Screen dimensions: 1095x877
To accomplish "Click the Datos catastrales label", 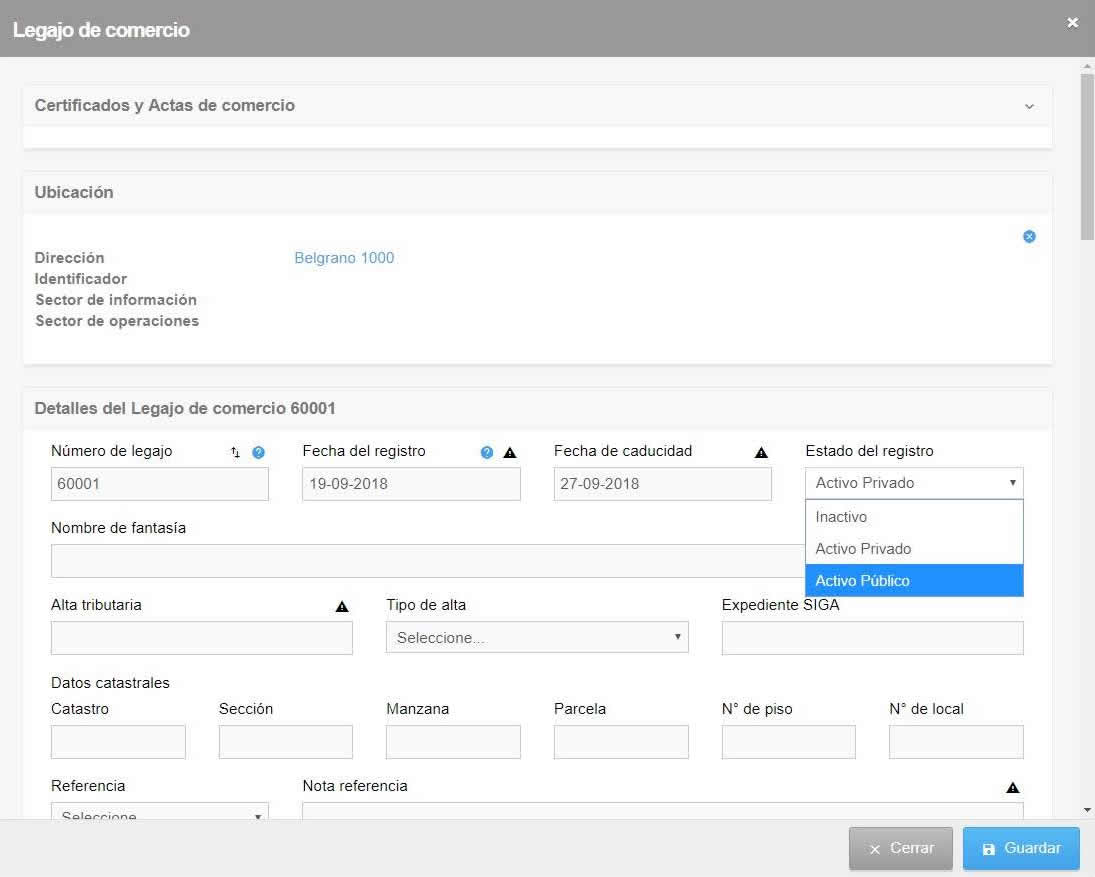I will pyautogui.click(x=110, y=683).
